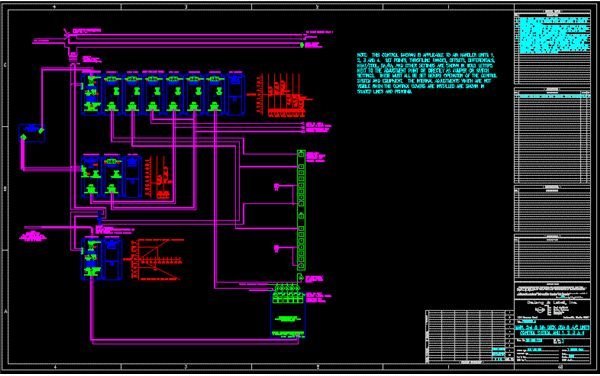This screenshot has width=600, height=376.
Task: Click the pink hexagon symbol at lower left
Action: tap(33, 236)
